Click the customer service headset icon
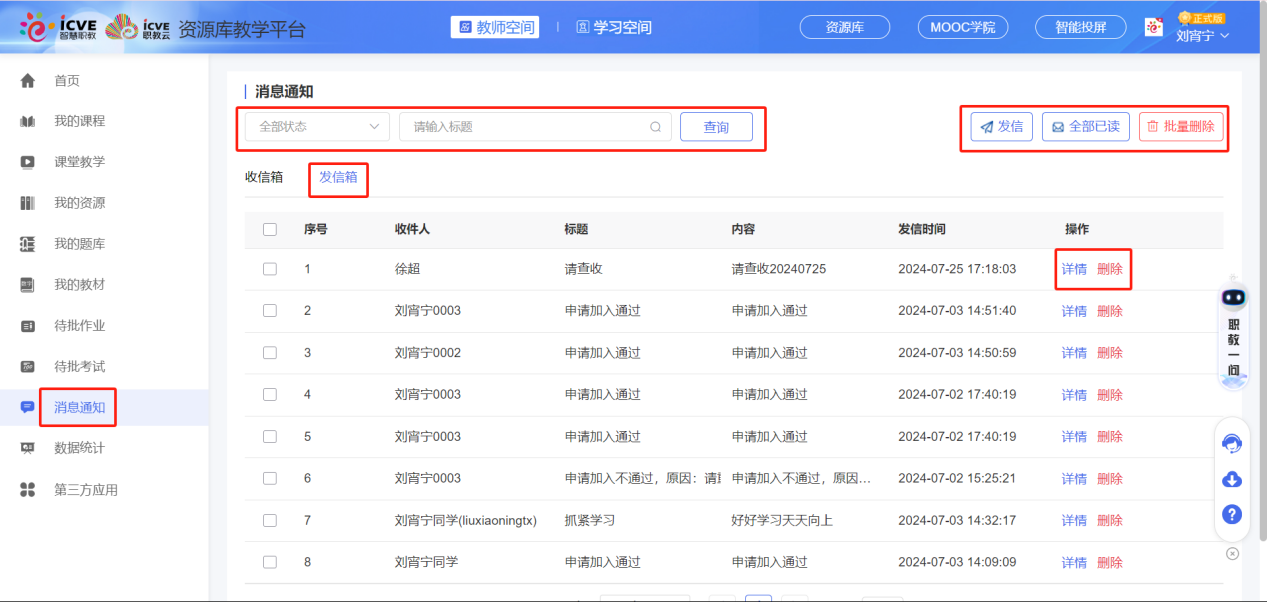This screenshot has height=602, width=1267. click(1231, 444)
